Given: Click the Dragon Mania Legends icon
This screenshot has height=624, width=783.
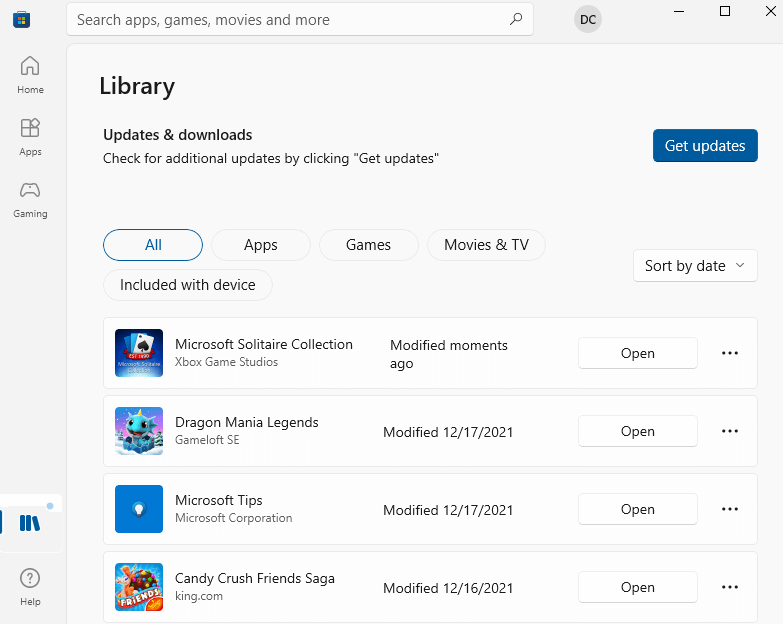Looking at the screenshot, I should 139,431.
